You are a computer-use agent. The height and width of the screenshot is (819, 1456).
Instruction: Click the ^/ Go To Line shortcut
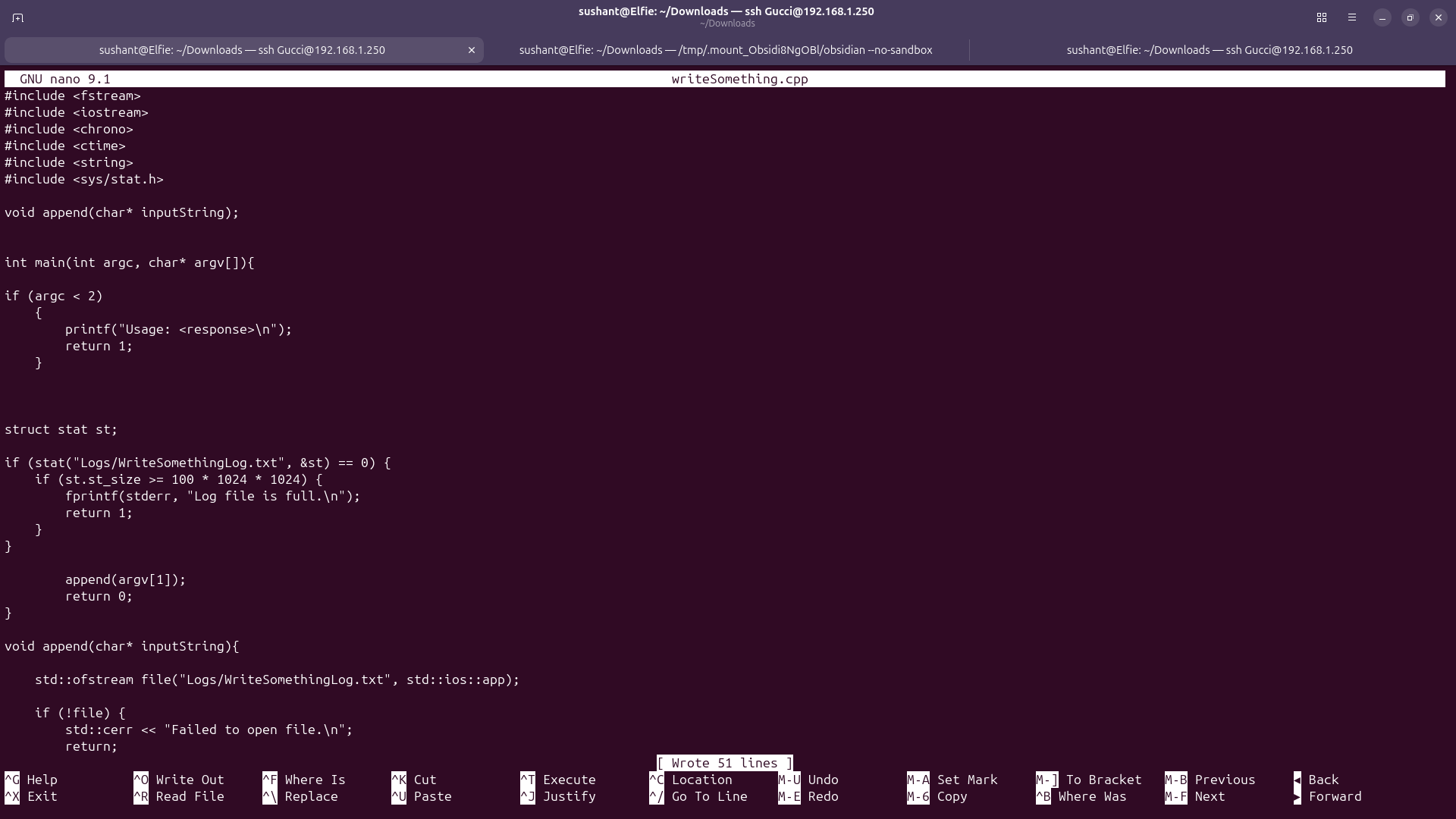coord(698,796)
